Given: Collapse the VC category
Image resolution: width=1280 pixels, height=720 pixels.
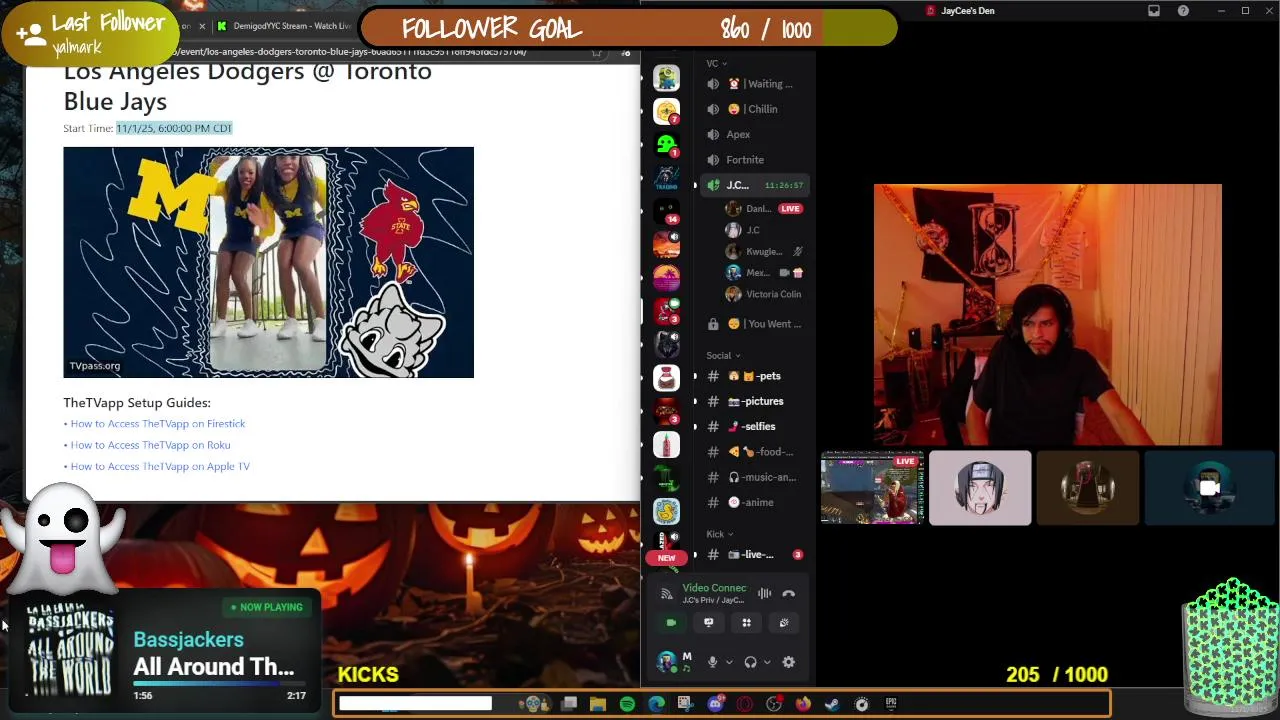Looking at the screenshot, I should 716,63.
